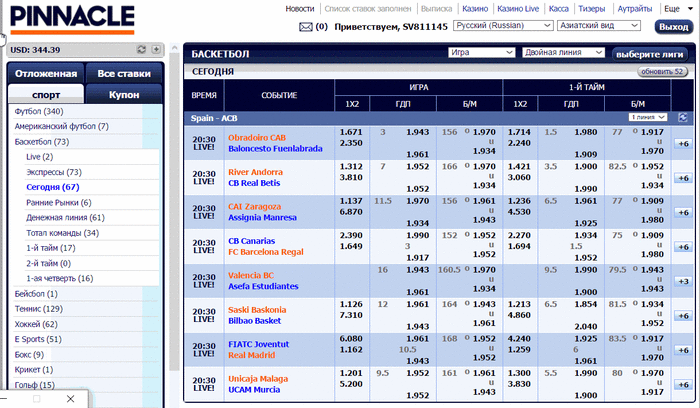Open 1-ая четверть (16) section
700x408 pixels.
coord(59,278)
